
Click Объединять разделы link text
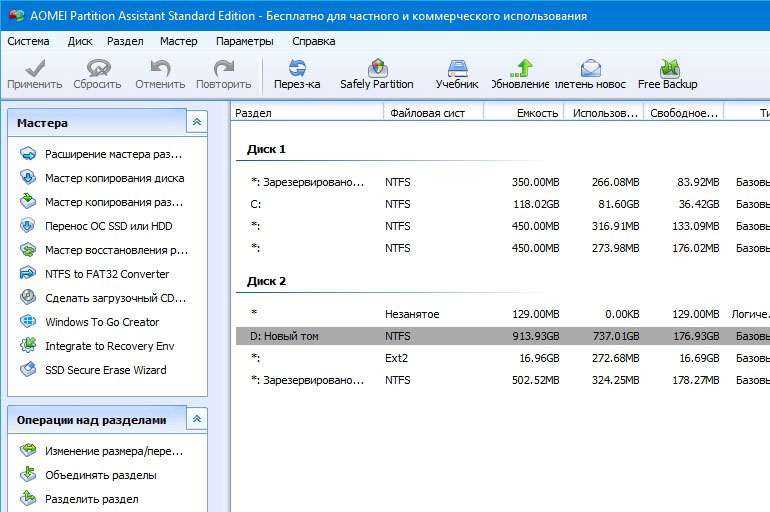click(x=101, y=475)
